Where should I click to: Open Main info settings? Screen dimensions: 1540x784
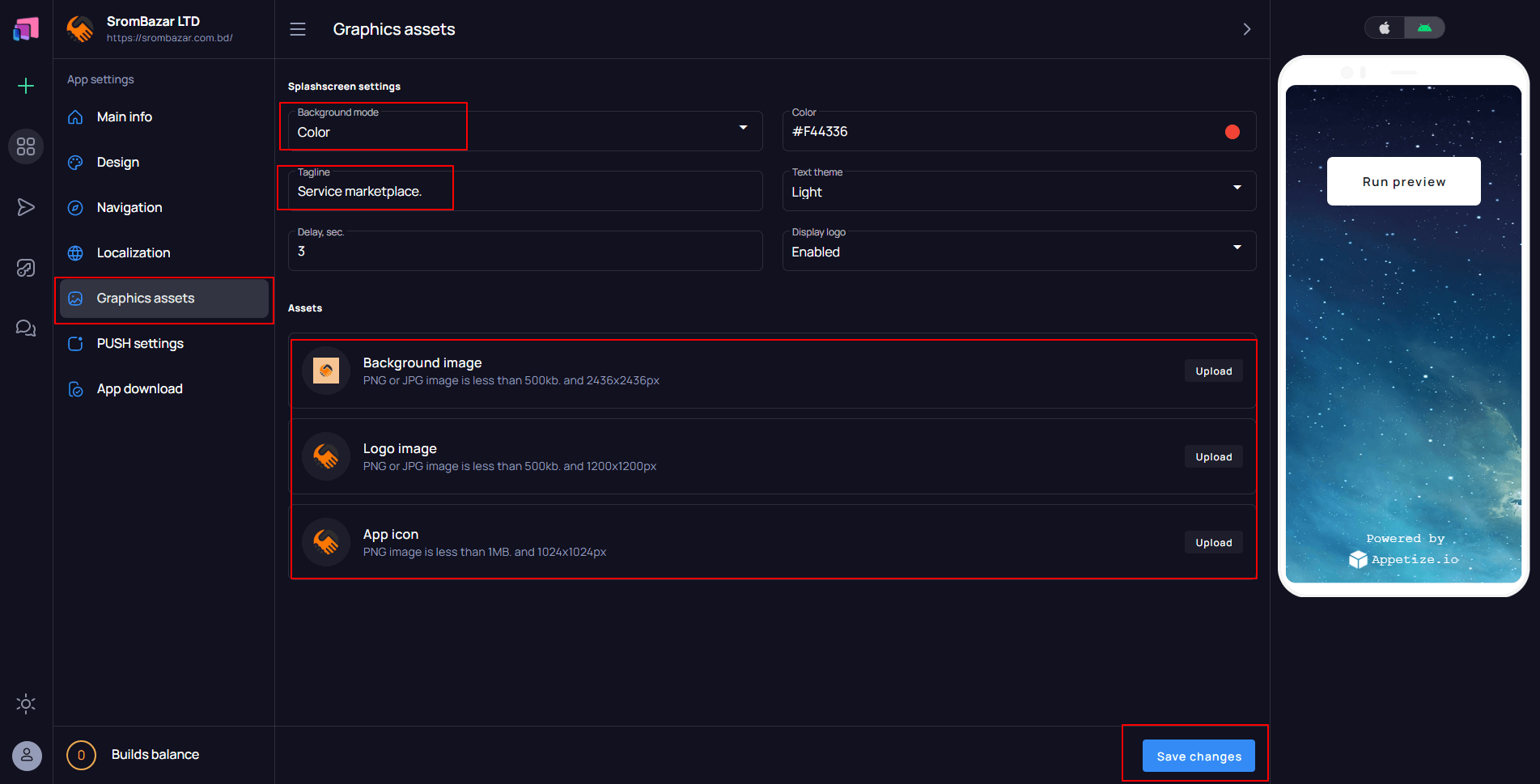coord(164,117)
